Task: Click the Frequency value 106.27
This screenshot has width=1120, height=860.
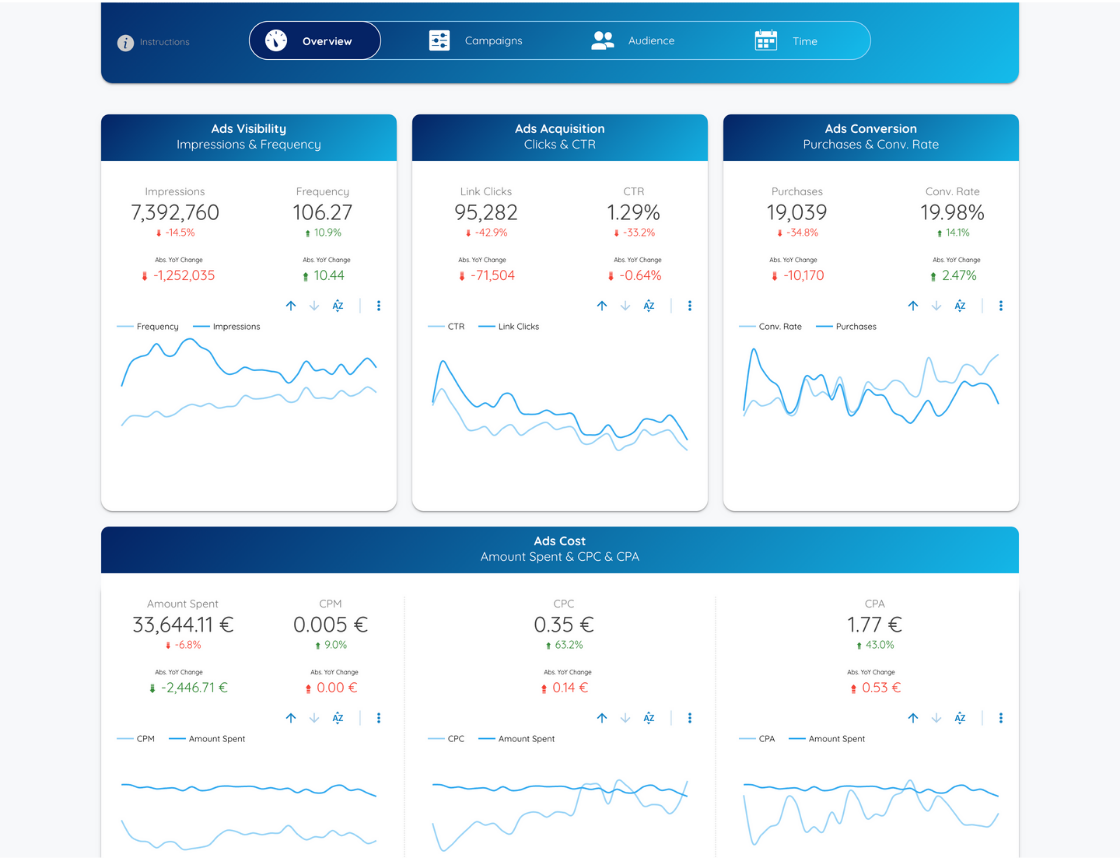Action: (x=323, y=212)
